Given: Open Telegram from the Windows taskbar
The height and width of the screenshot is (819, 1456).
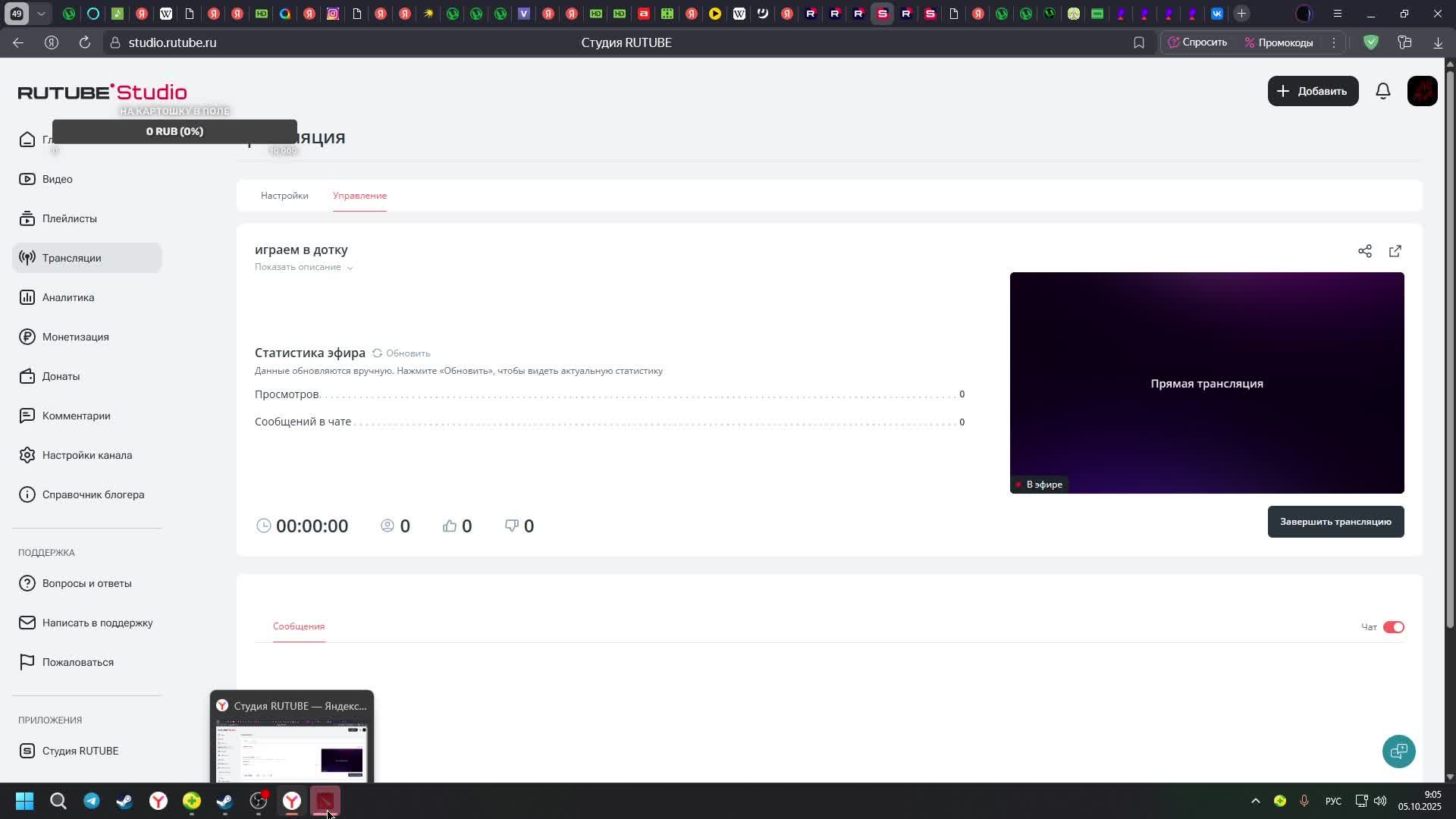Looking at the screenshot, I should click(x=92, y=801).
